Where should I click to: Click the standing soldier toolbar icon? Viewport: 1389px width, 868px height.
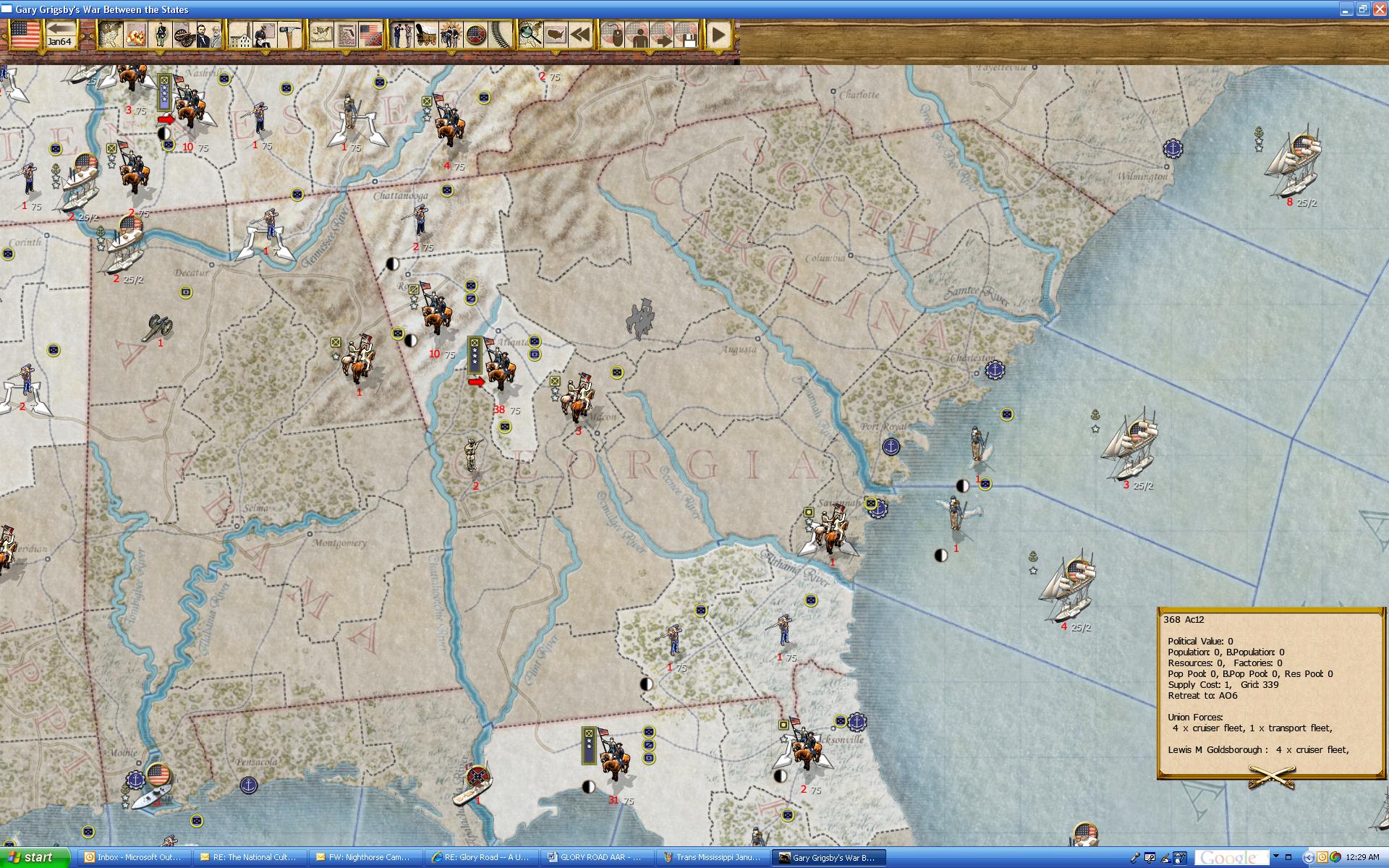click(x=161, y=34)
